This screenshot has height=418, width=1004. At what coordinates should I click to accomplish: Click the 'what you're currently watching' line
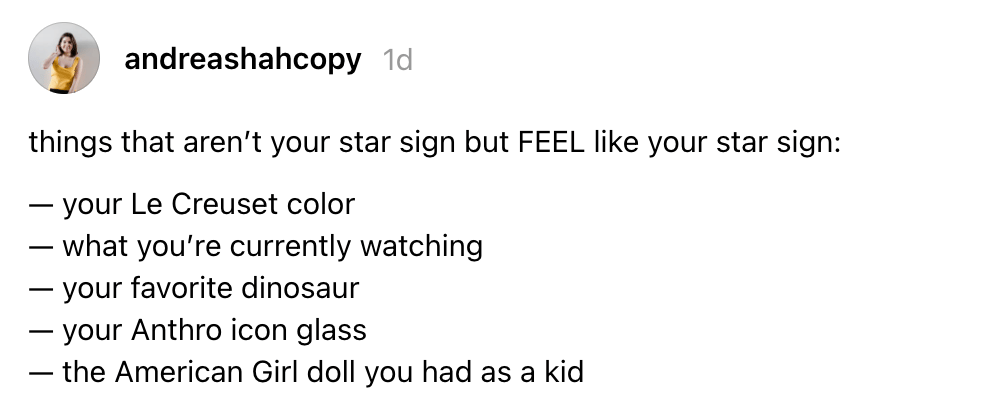[x=255, y=246]
